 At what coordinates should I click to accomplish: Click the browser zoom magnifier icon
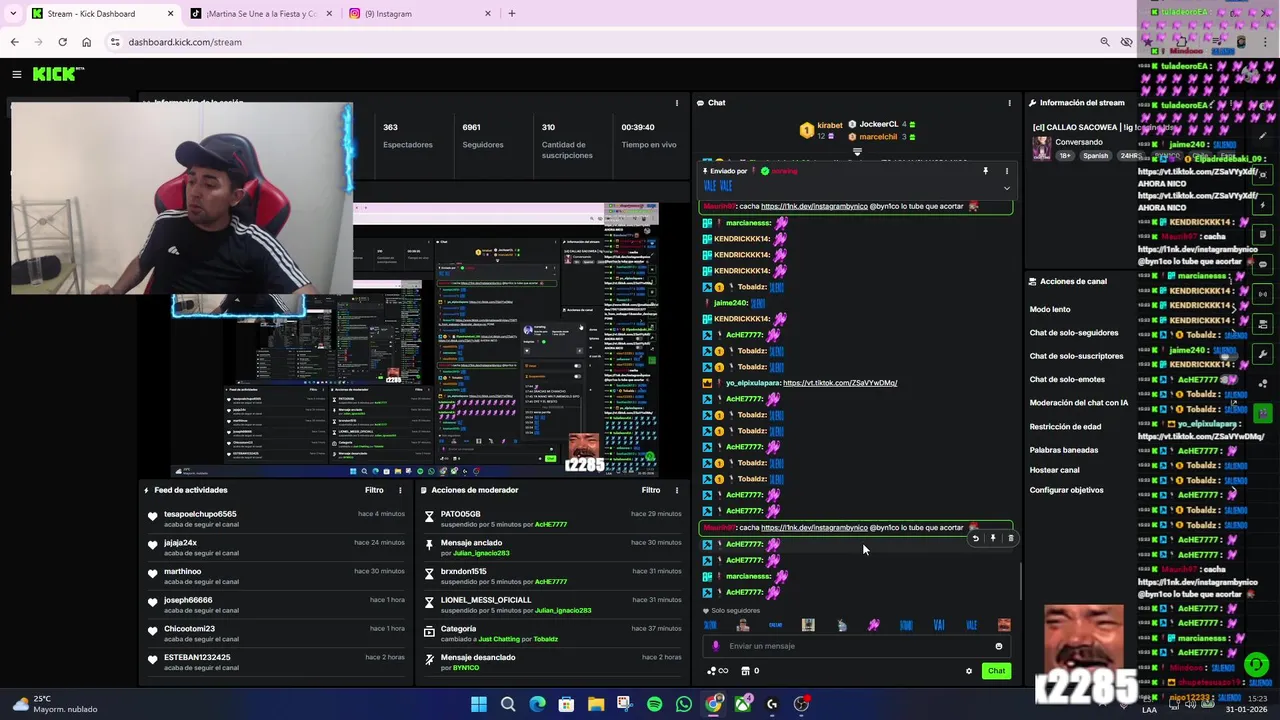click(x=1105, y=42)
